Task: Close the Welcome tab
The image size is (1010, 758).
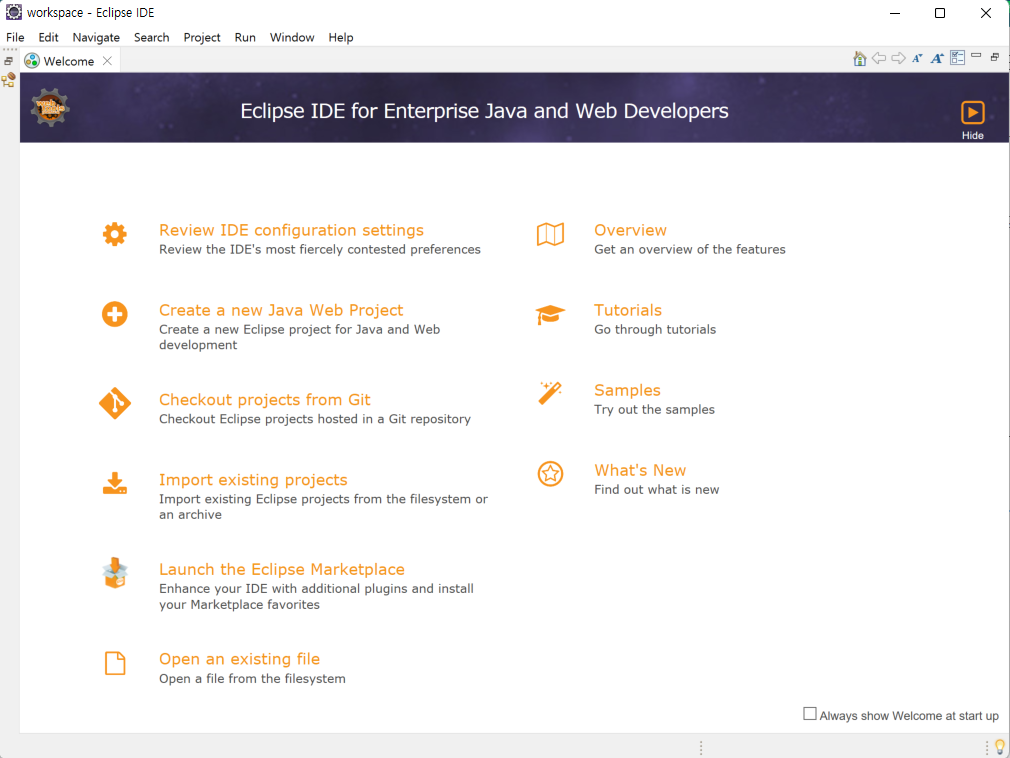Action: (108, 61)
